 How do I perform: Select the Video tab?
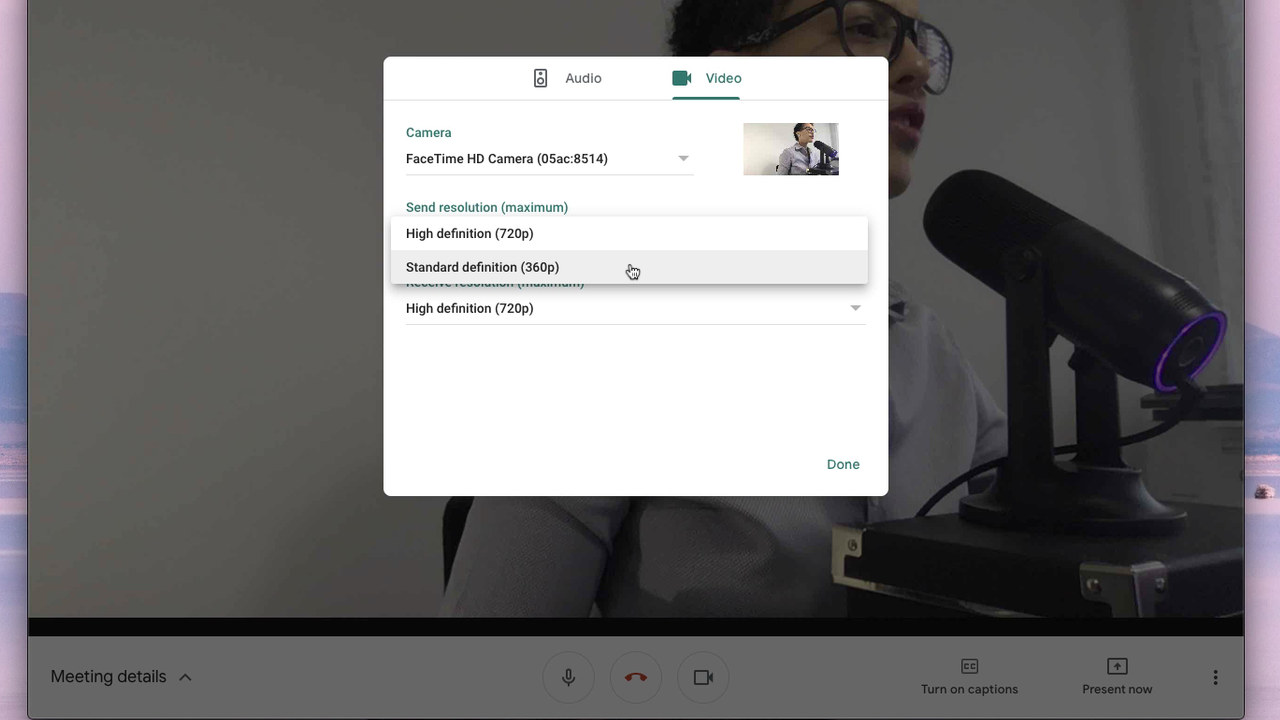coord(706,78)
